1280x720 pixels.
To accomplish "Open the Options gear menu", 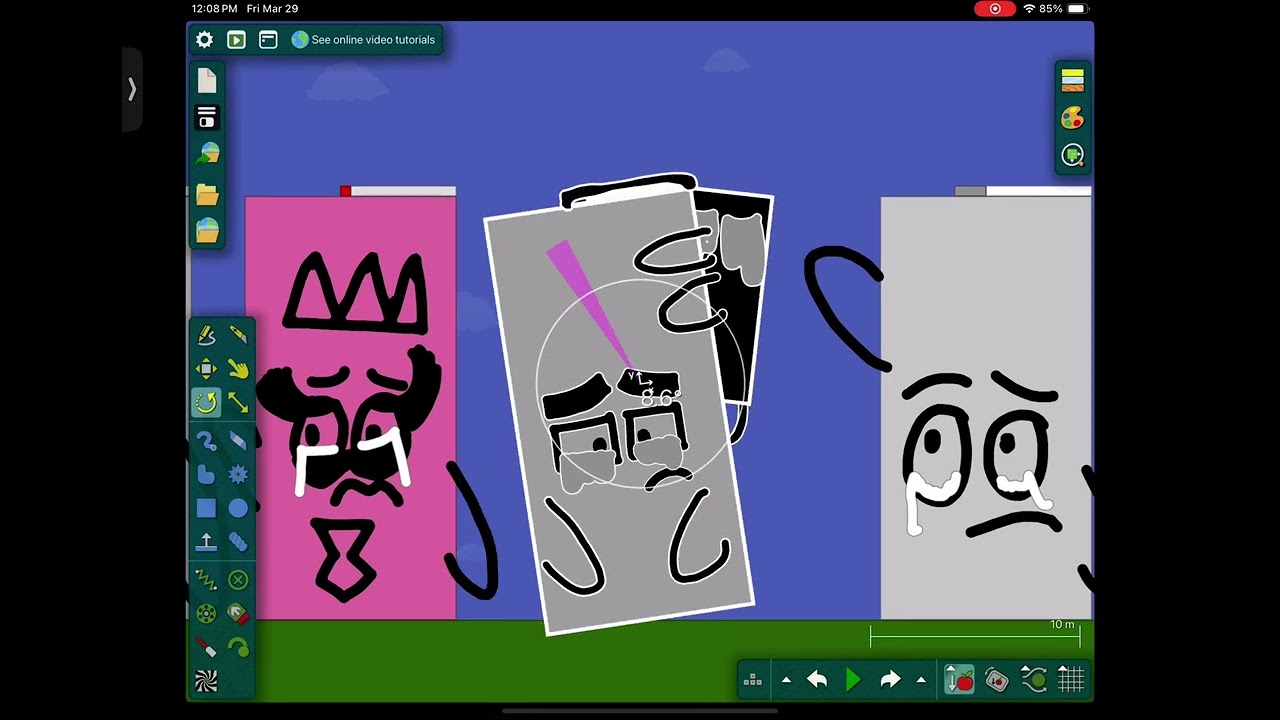I will coord(205,40).
